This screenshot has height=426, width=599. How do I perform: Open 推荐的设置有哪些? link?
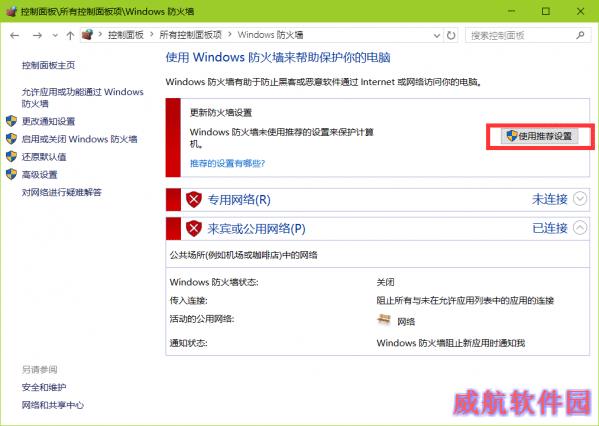(227, 164)
